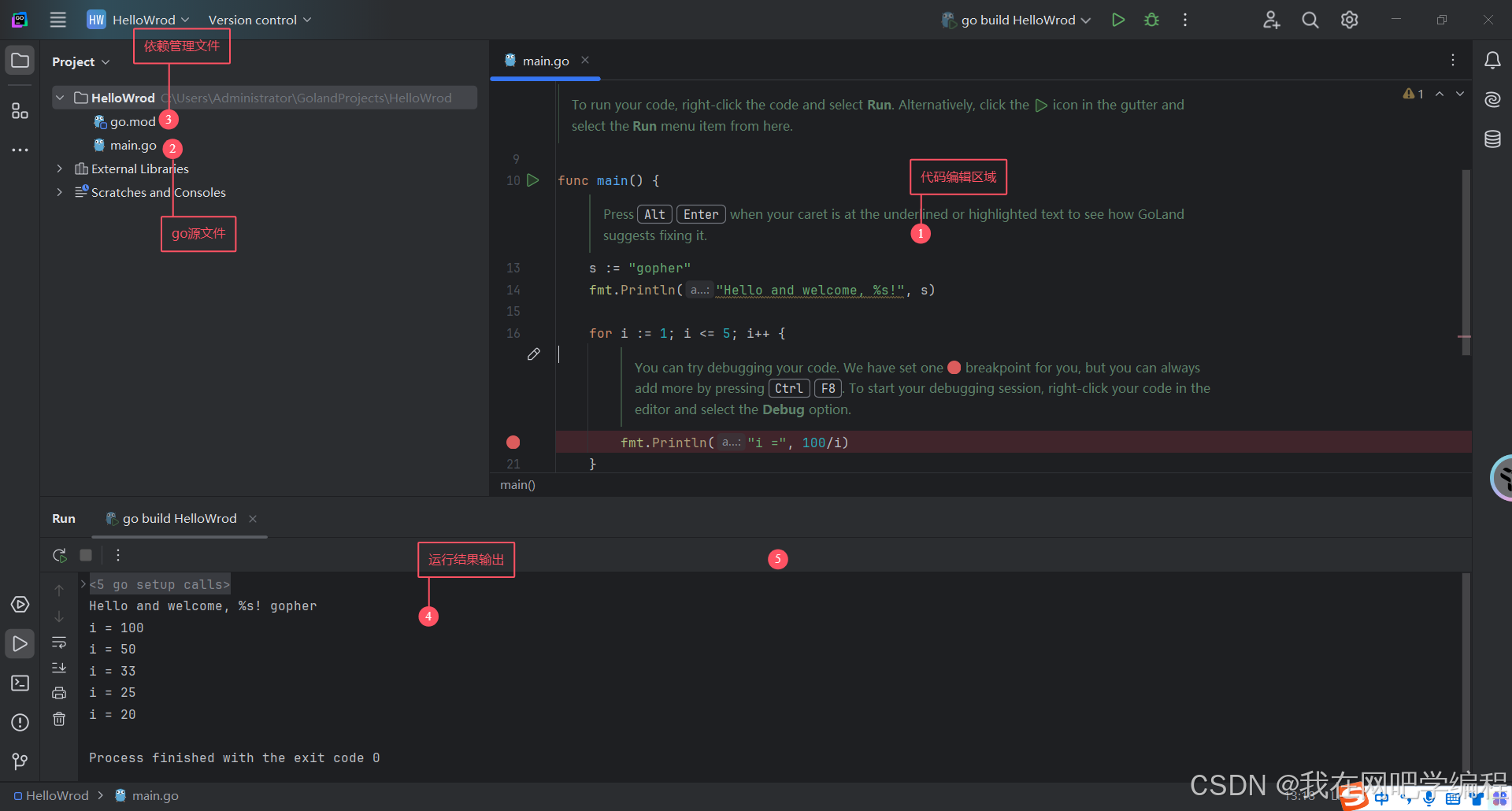The height and width of the screenshot is (811, 1512).
Task: Click the warning count indicator
Action: click(x=1414, y=94)
